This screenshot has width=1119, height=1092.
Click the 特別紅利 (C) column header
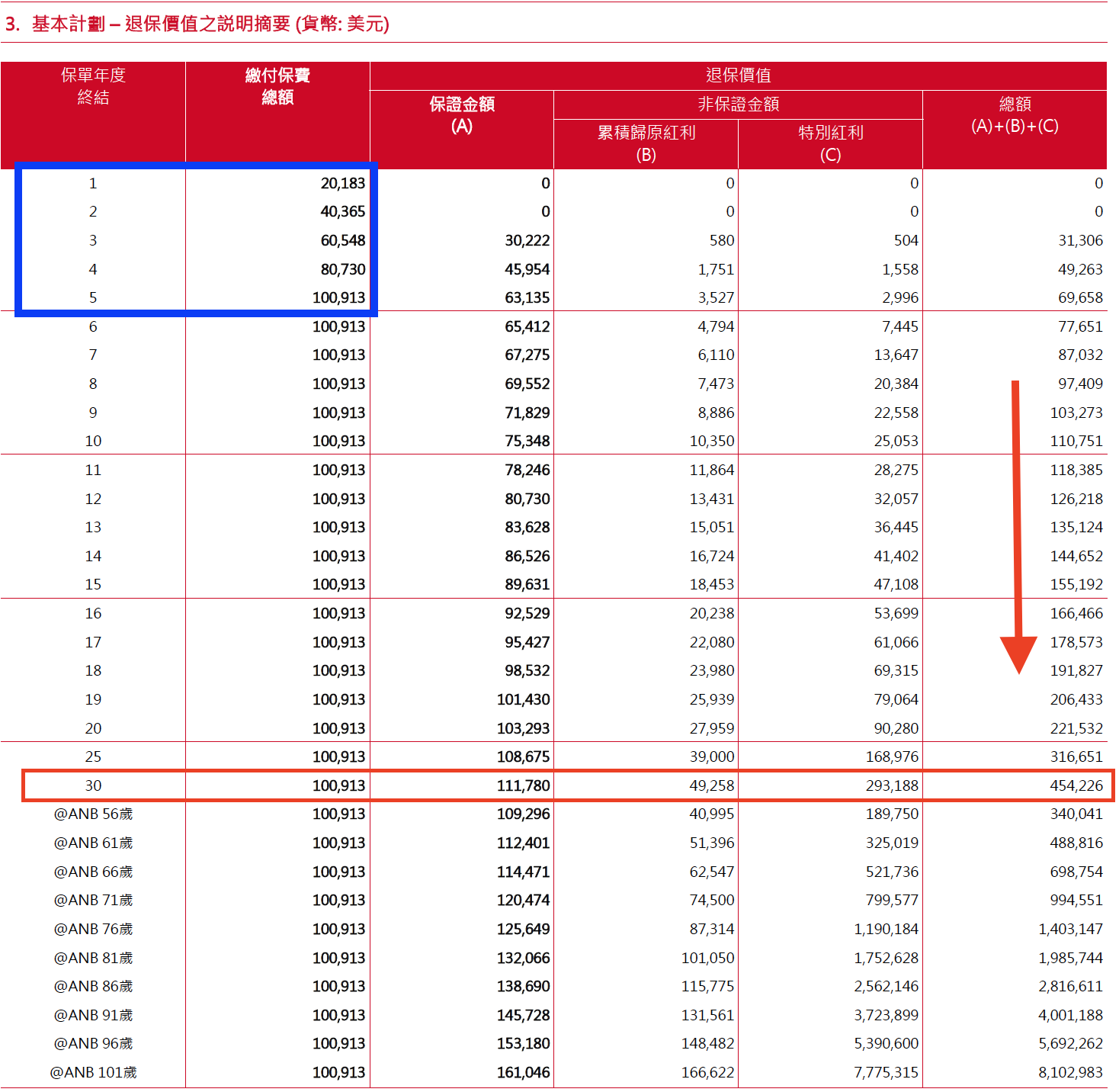click(830, 143)
